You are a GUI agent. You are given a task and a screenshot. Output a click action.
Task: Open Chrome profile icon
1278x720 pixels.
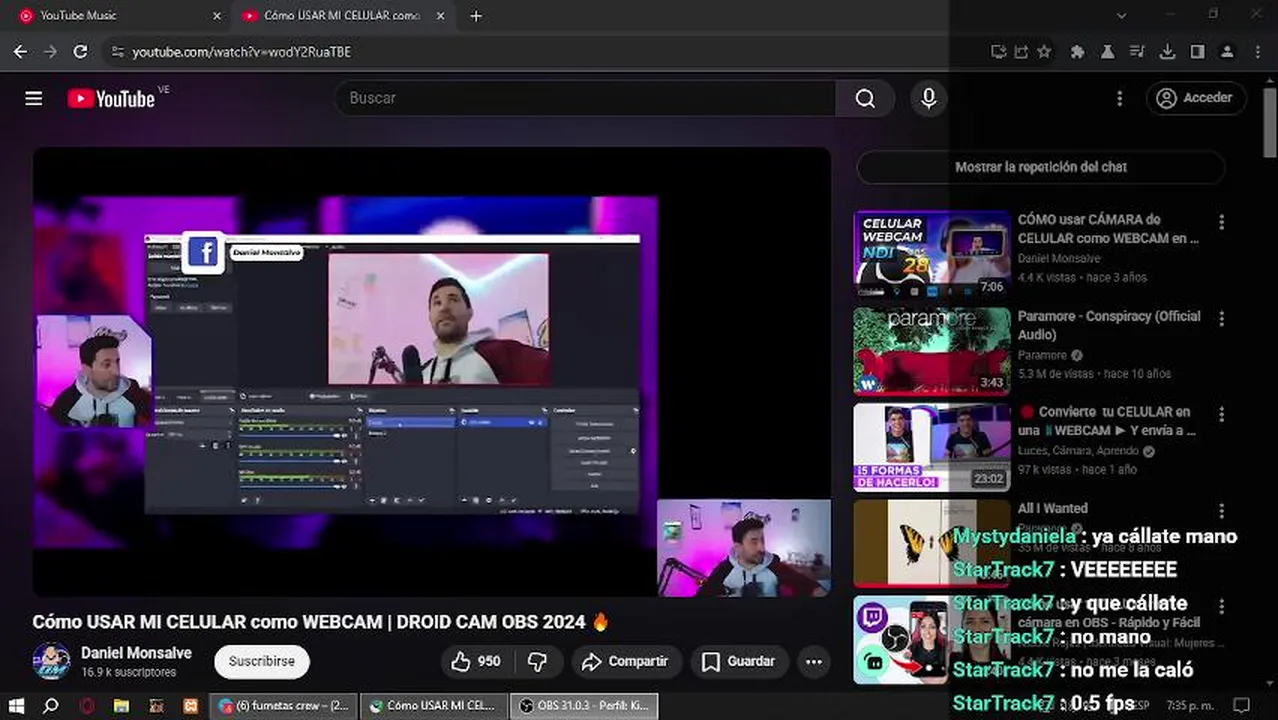[x=1227, y=52]
